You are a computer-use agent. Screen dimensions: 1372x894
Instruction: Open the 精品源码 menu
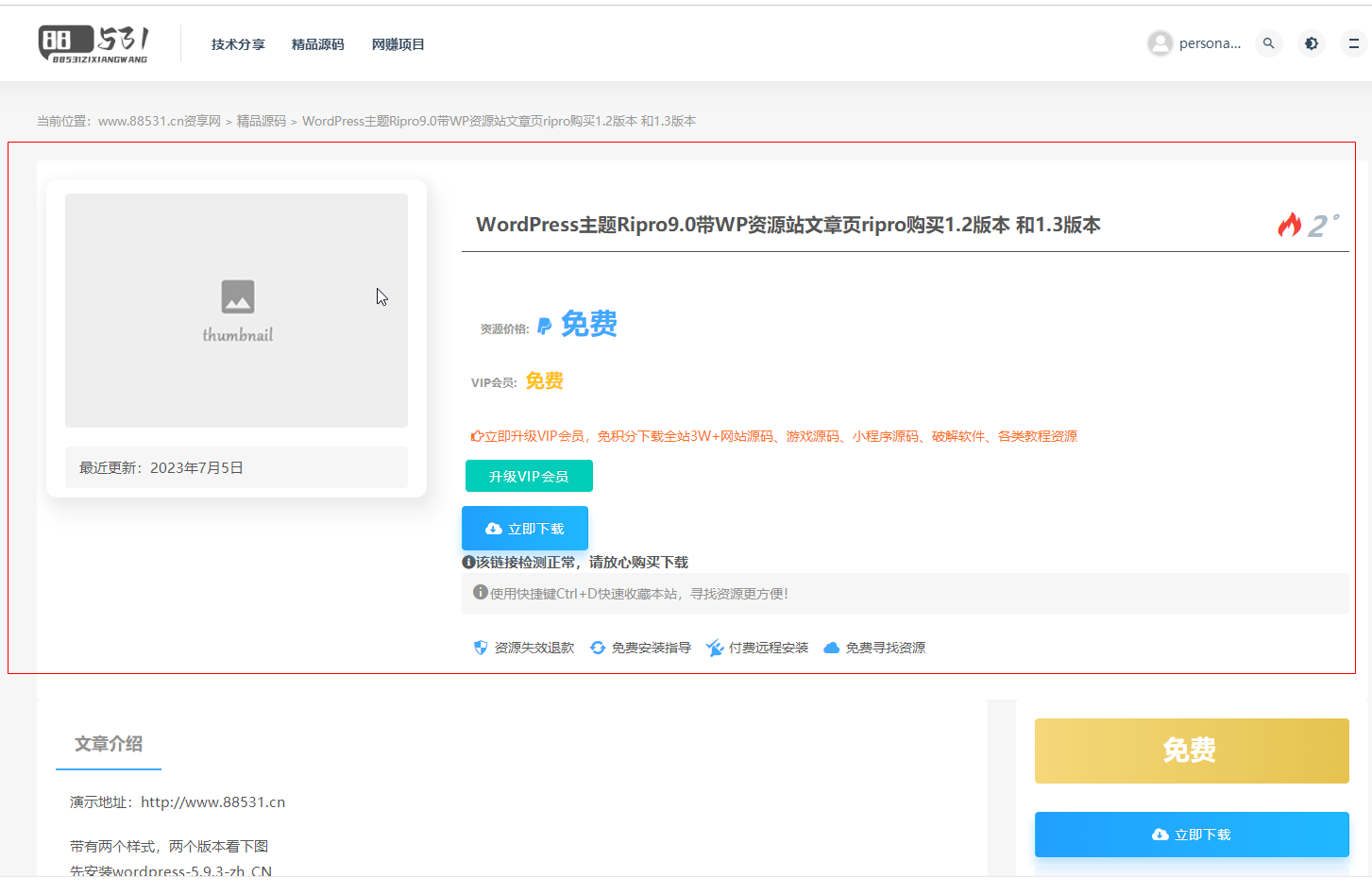coord(318,44)
